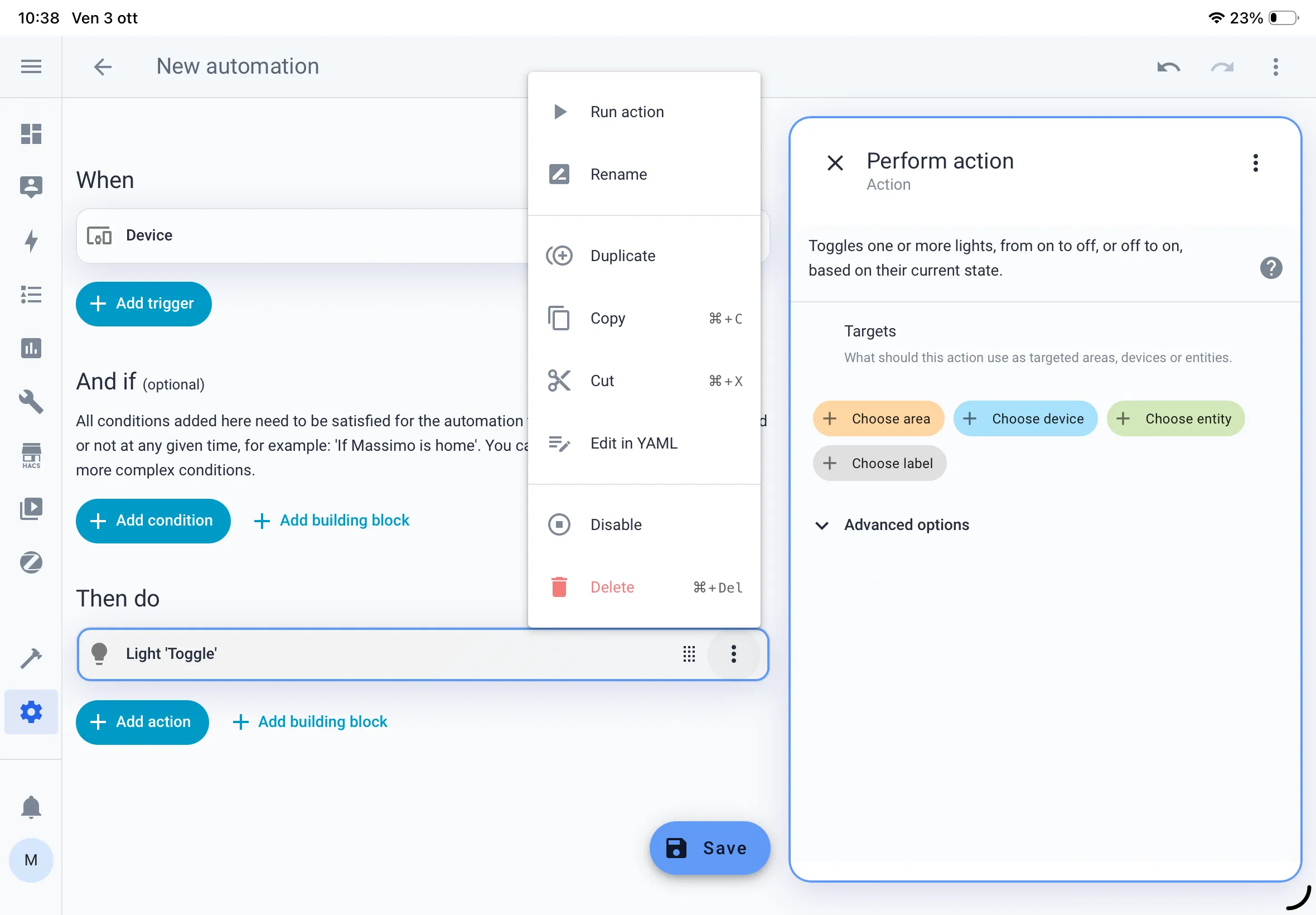
Task: Open notifications via the bell icon
Action: click(x=30, y=807)
